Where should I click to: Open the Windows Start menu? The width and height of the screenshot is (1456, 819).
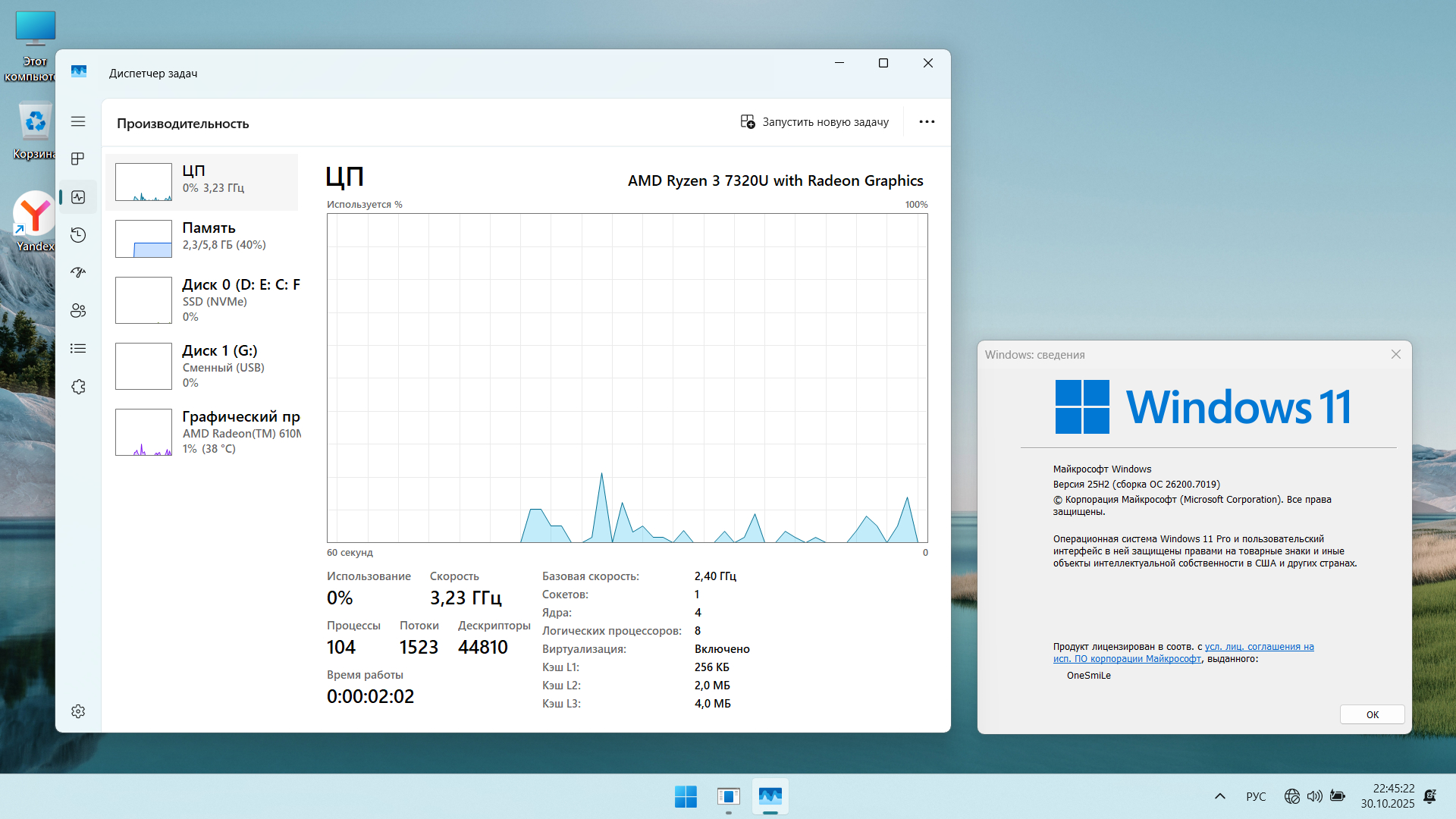coord(686,796)
